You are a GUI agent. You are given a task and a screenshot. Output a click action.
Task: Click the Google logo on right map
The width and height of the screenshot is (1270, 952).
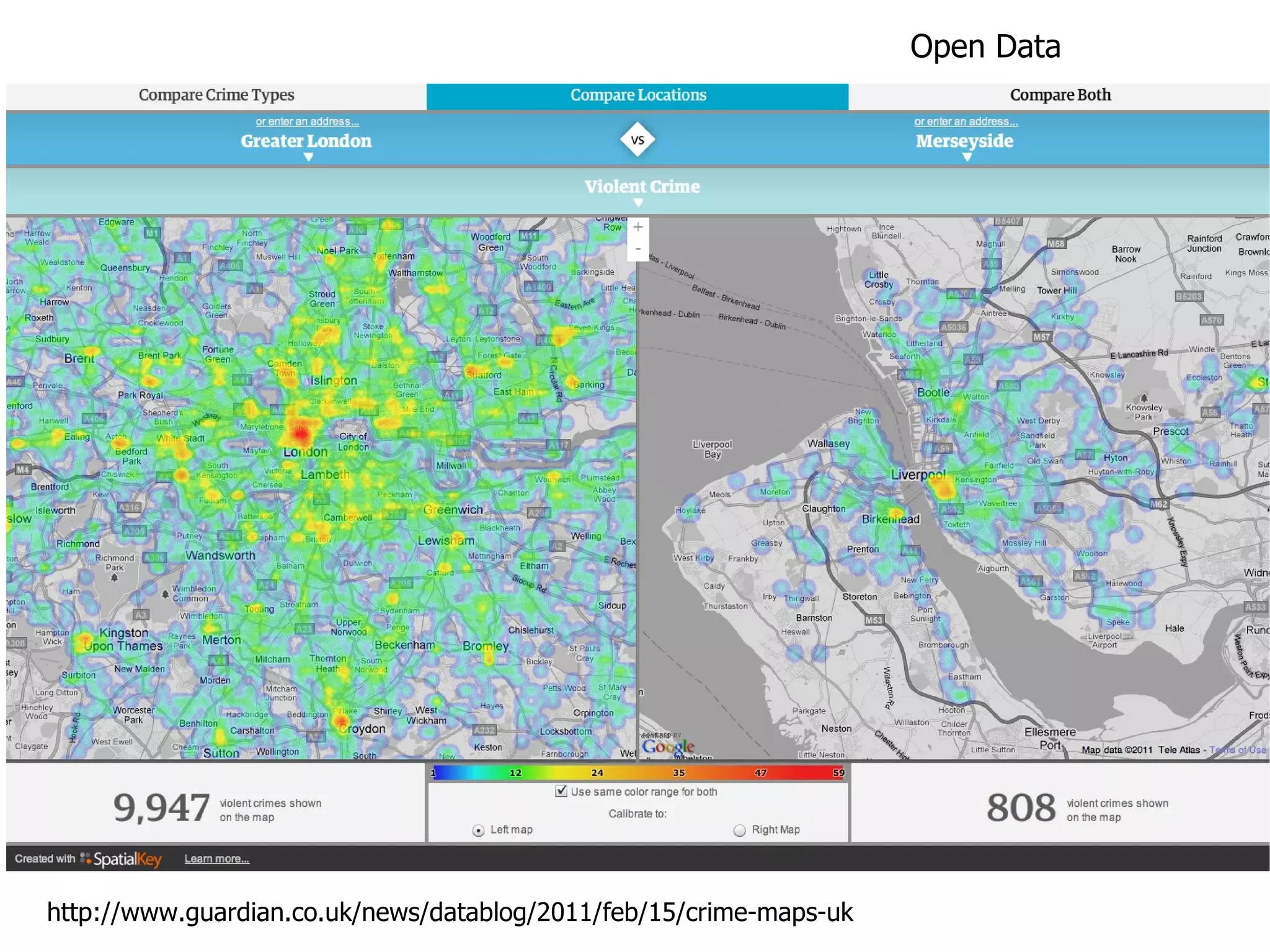pyautogui.click(x=668, y=747)
